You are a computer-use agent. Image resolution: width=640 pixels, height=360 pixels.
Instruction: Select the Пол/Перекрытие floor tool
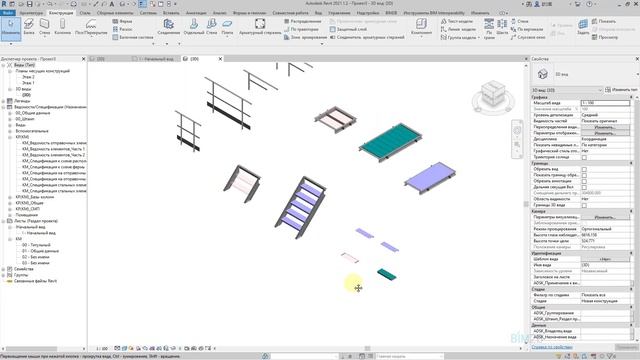pyautogui.click(x=91, y=27)
